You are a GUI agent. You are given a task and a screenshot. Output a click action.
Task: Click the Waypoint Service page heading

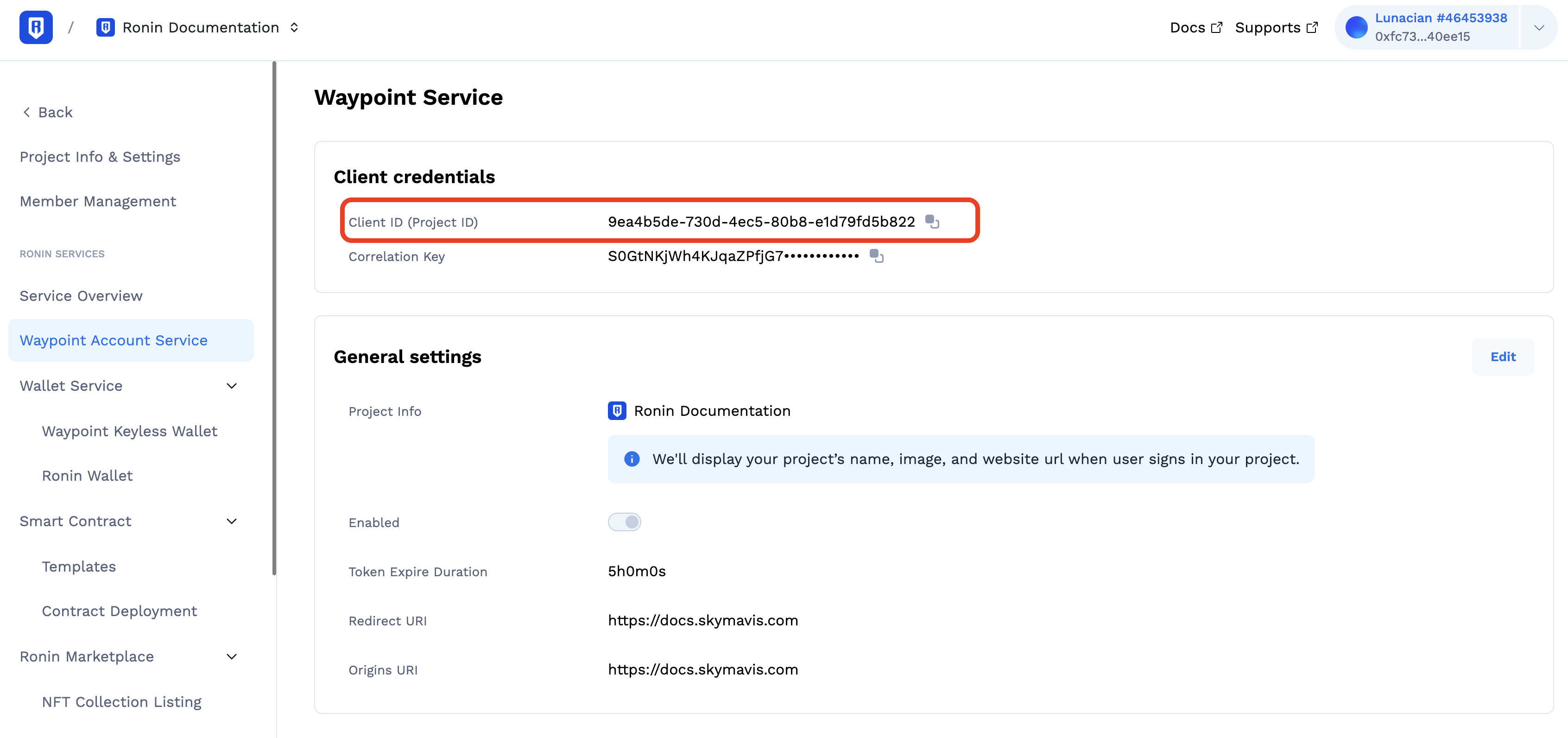tap(408, 97)
